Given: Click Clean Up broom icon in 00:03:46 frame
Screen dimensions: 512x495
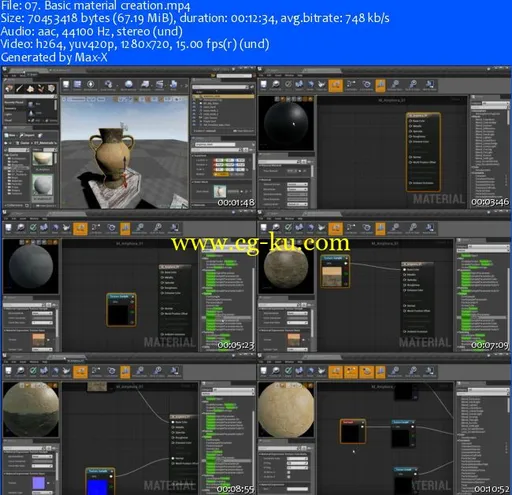Looking at the screenshot, I should point(321,85).
